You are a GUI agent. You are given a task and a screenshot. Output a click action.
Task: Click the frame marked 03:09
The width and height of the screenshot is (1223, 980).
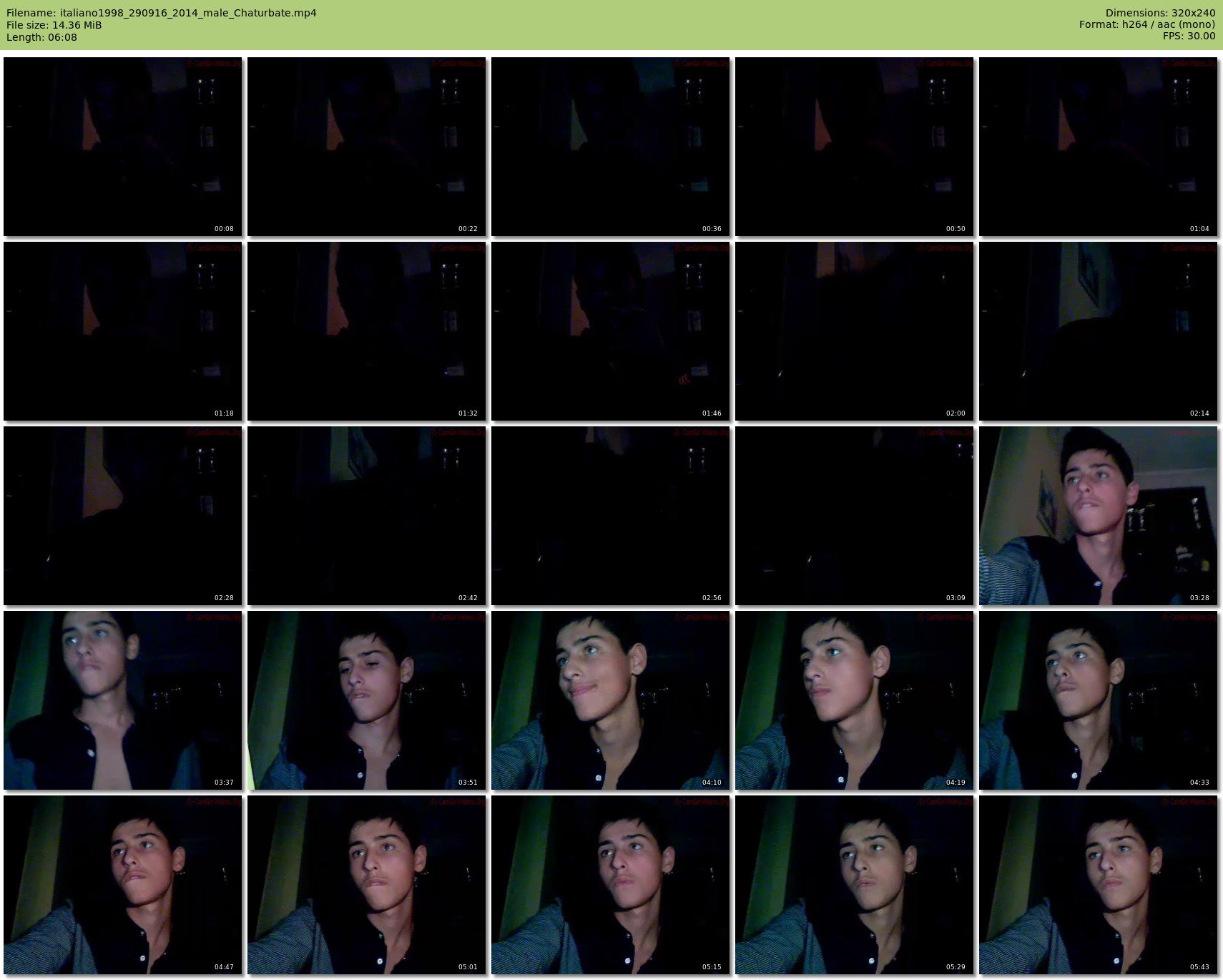tap(855, 516)
